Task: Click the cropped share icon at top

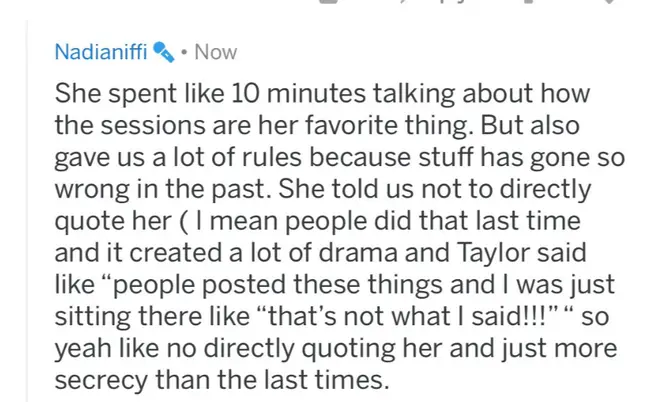Action: click(x=529, y=2)
